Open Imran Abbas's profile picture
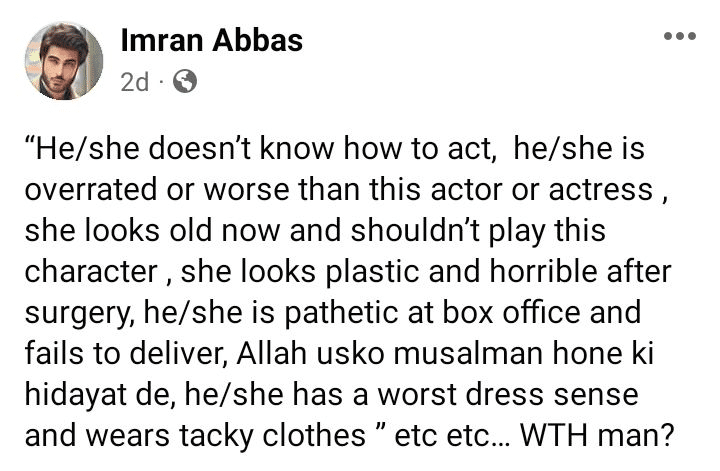The width and height of the screenshot is (720, 471). point(64,61)
